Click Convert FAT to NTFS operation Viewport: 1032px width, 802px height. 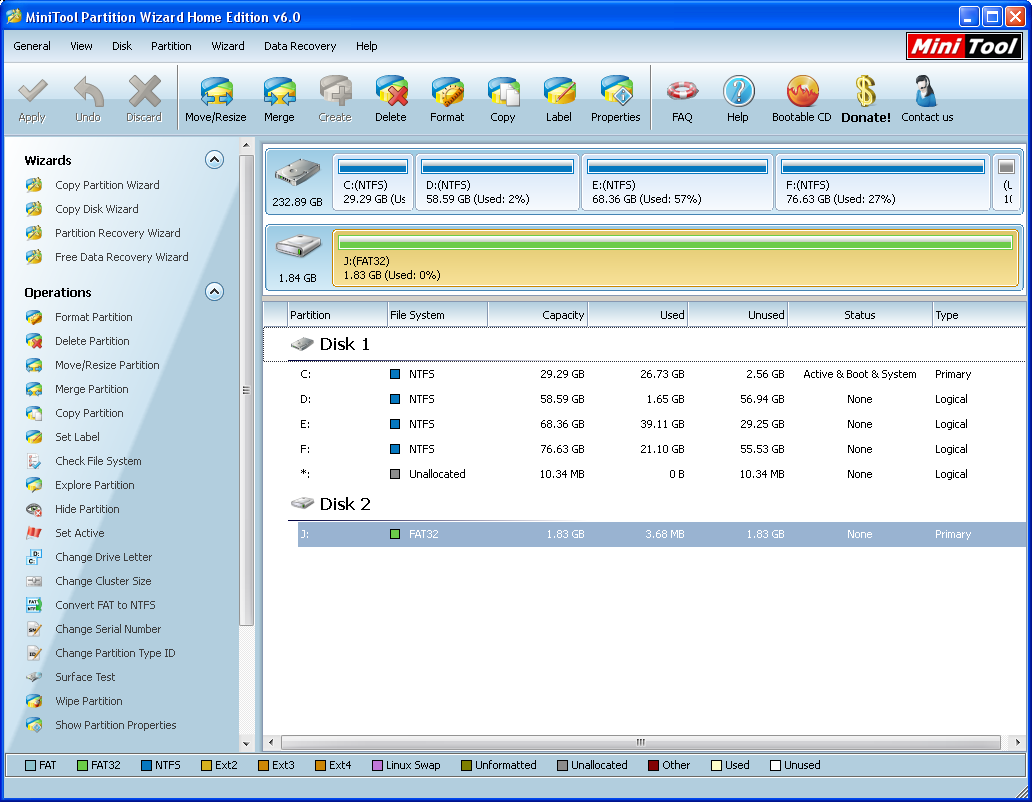(x=105, y=605)
